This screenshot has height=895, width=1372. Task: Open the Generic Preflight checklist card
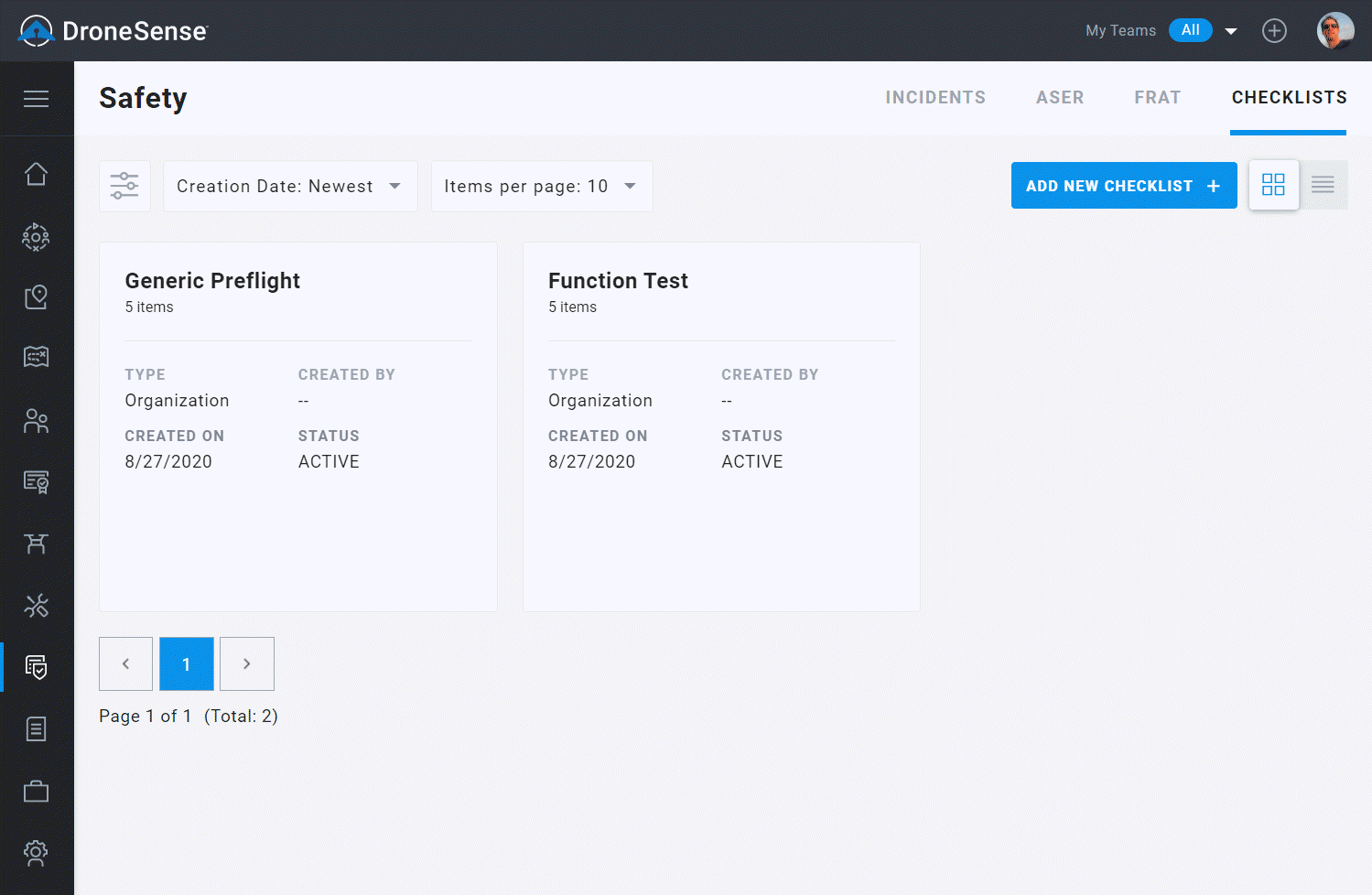tap(298, 426)
